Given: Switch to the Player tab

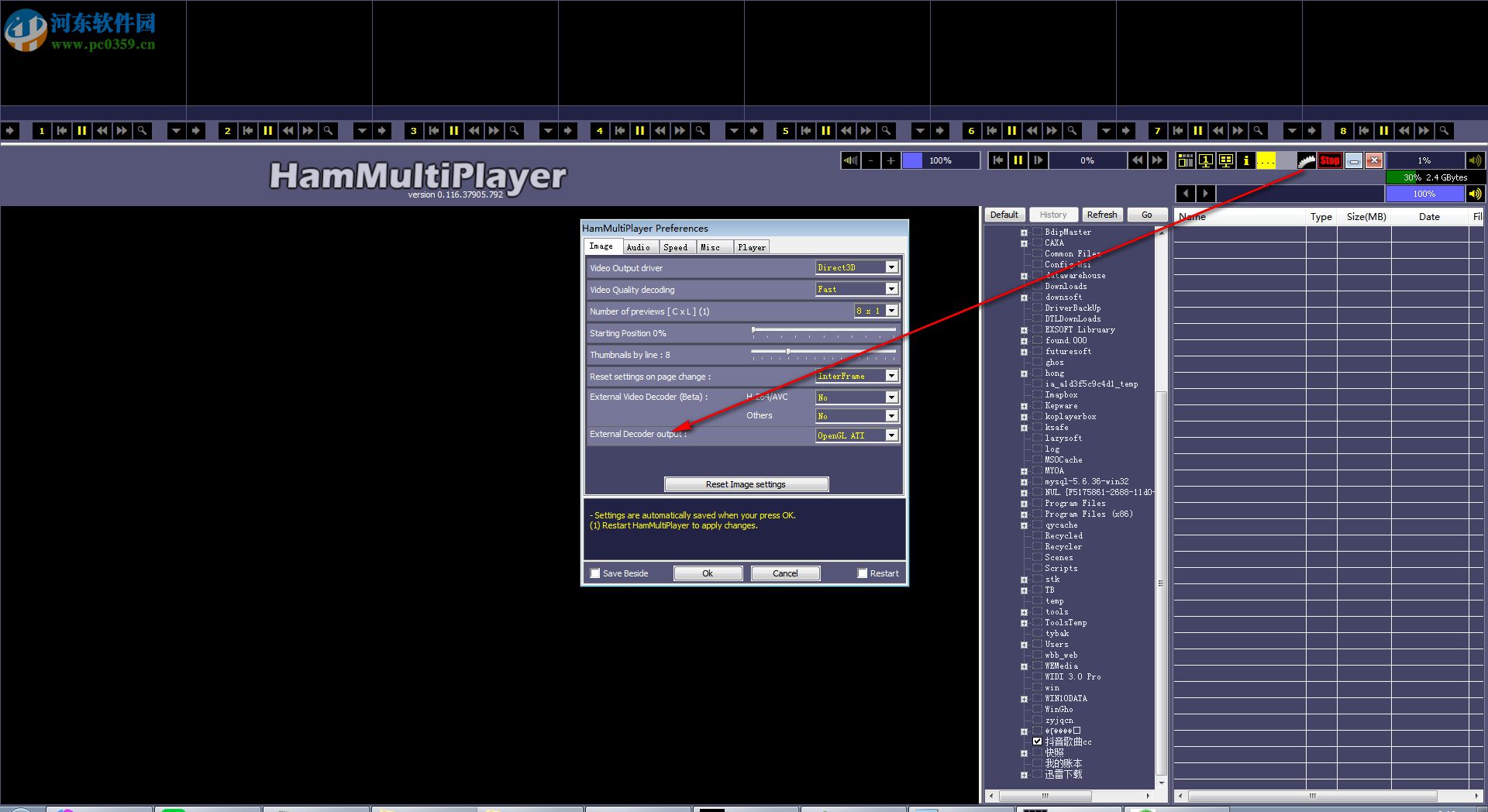Looking at the screenshot, I should (x=752, y=247).
